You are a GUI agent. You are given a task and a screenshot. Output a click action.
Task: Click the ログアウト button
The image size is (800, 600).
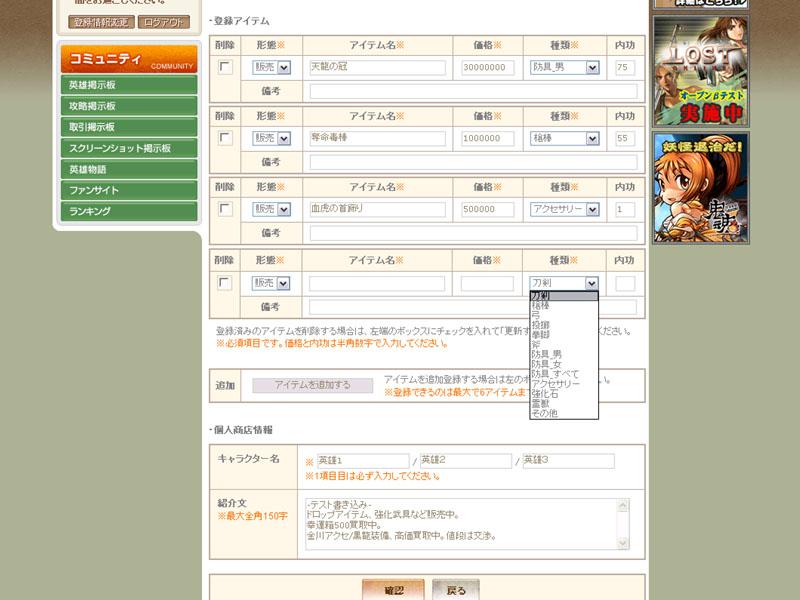pyautogui.click(x=164, y=22)
